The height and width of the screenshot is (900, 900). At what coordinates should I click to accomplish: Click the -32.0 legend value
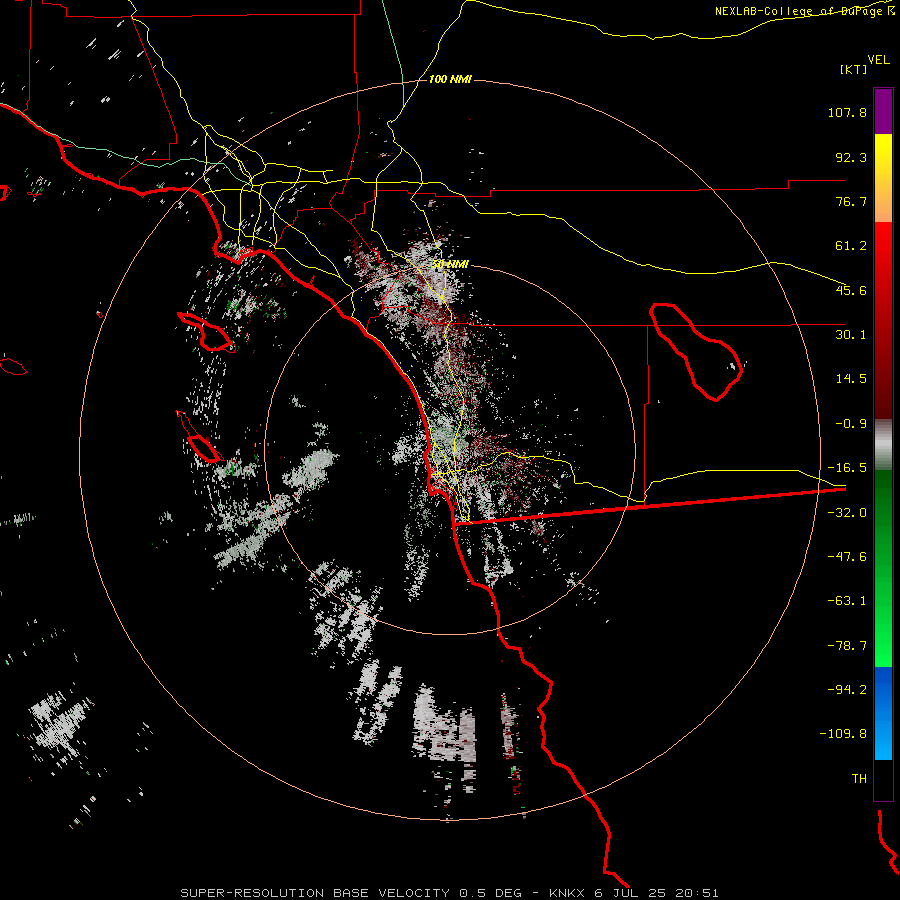click(x=847, y=513)
